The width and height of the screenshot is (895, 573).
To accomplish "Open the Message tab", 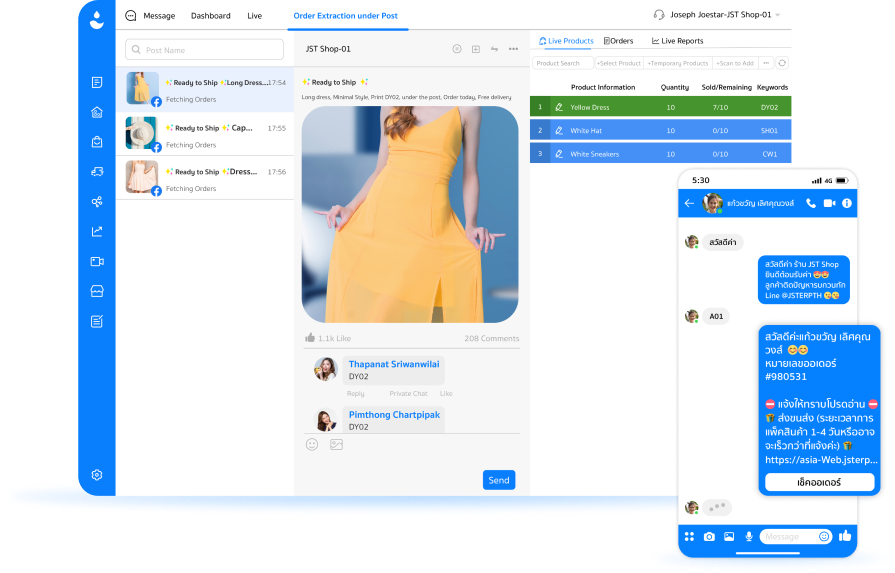I will click(159, 16).
